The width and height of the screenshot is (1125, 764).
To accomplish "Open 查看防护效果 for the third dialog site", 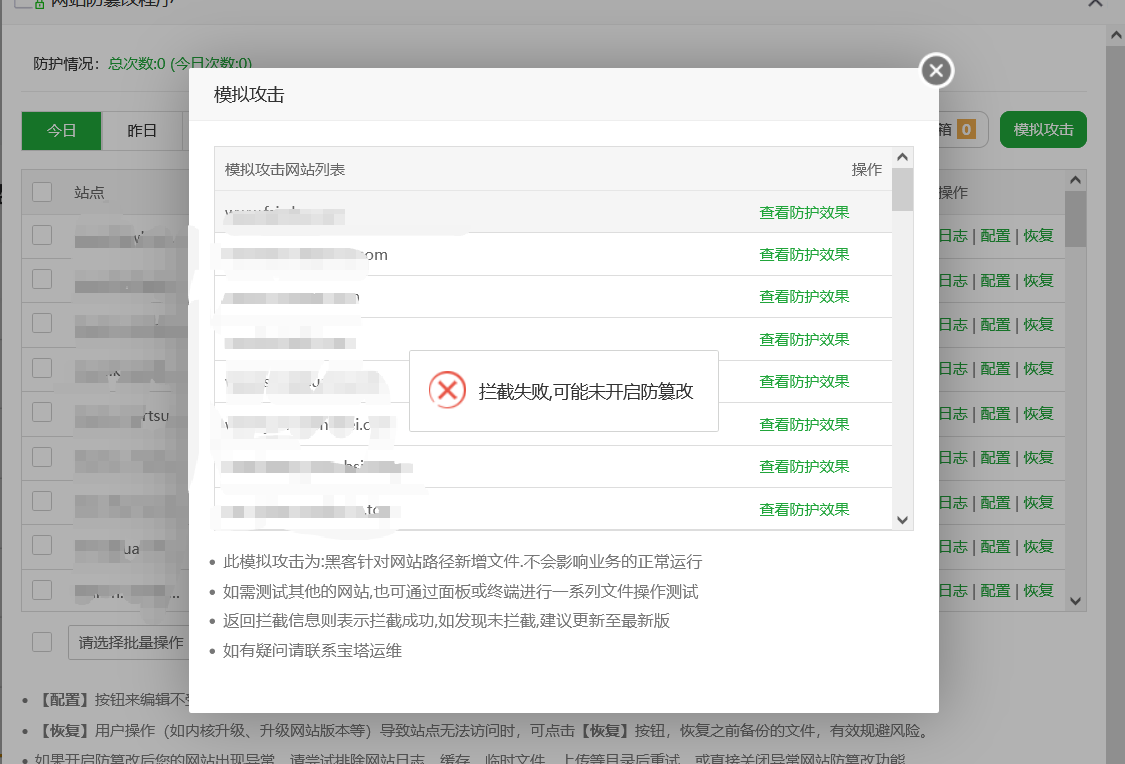I will coord(804,297).
